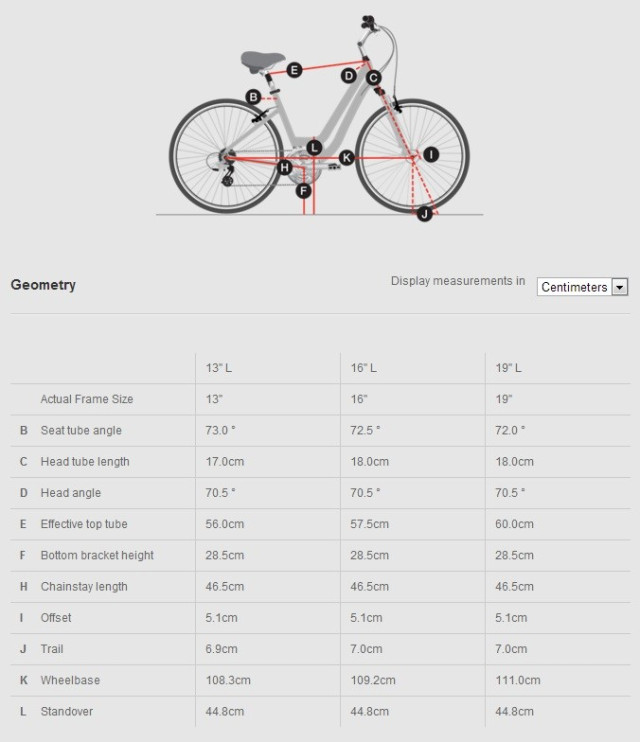Click the B seat tube angle marker on bike

pos(253,97)
